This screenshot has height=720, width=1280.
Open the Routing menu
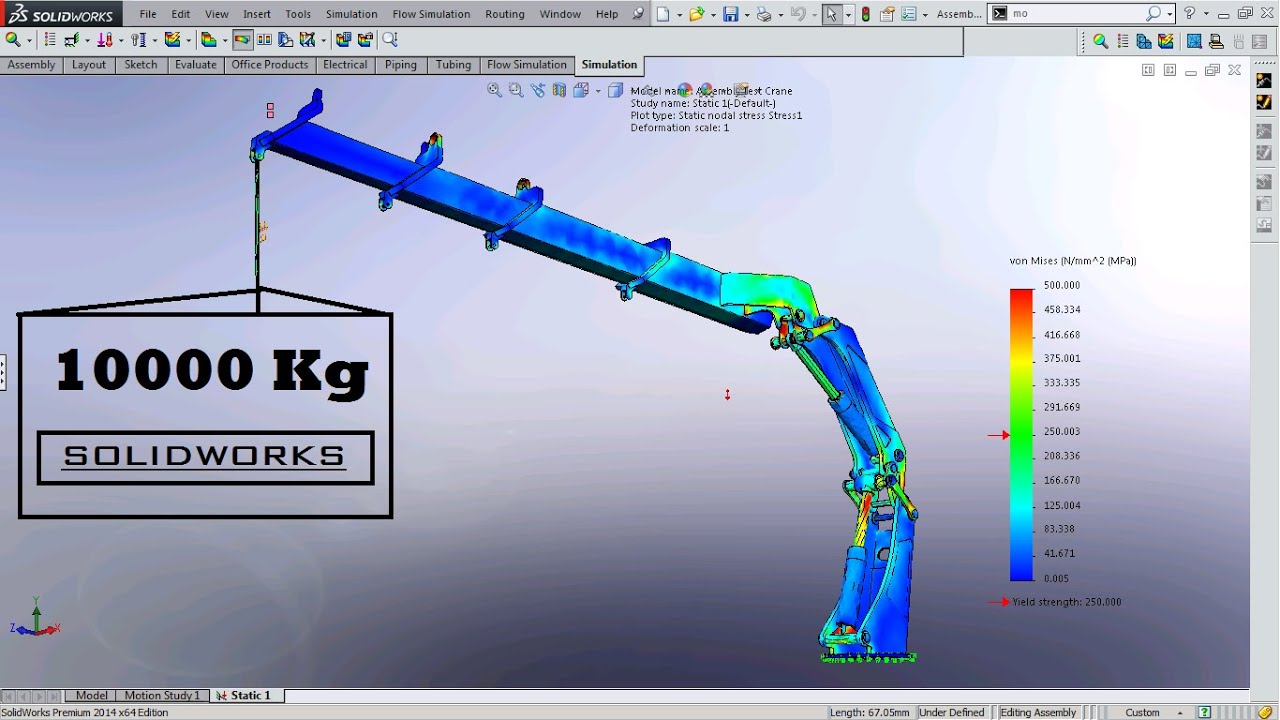pos(505,14)
